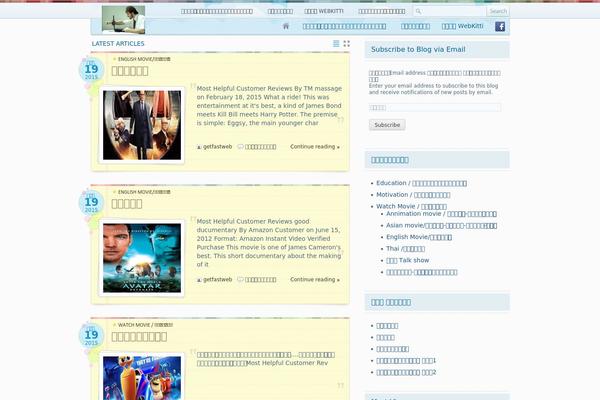Switch to list view layout icon

tap(336, 44)
